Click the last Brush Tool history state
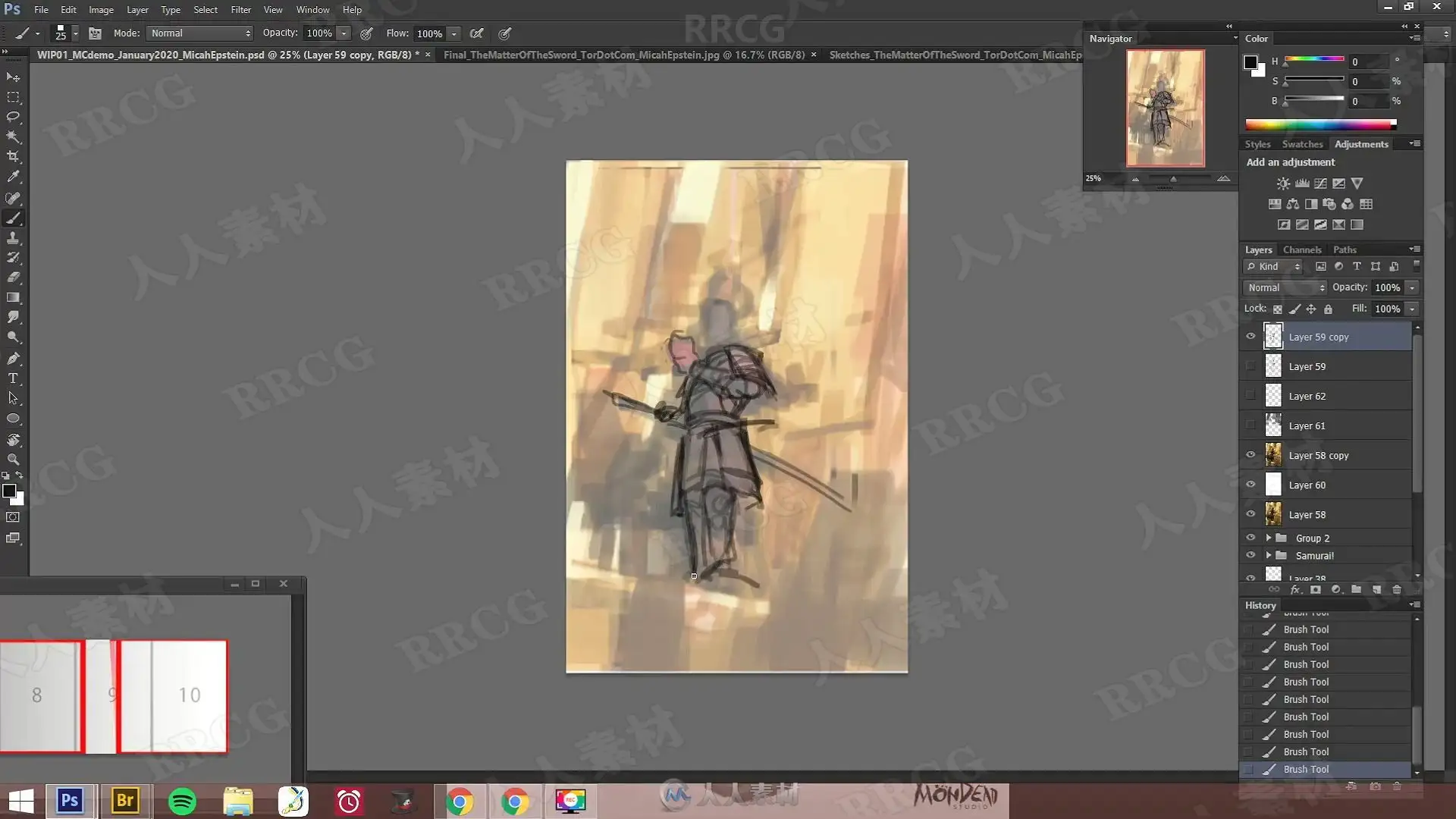1456x819 pixels. point(1325,769)
